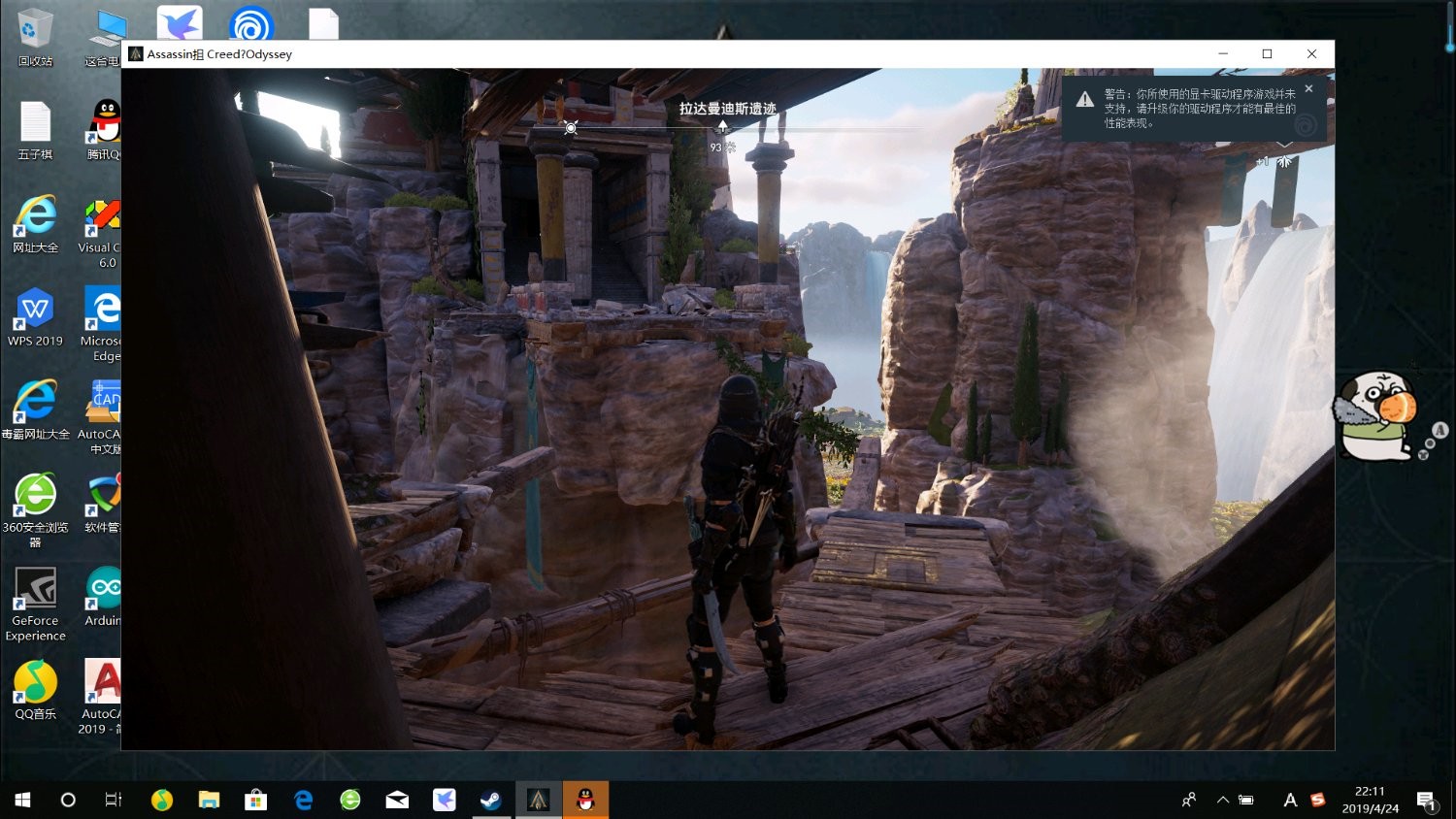Open the 五子棋 file on desktop

coord(35,130)
